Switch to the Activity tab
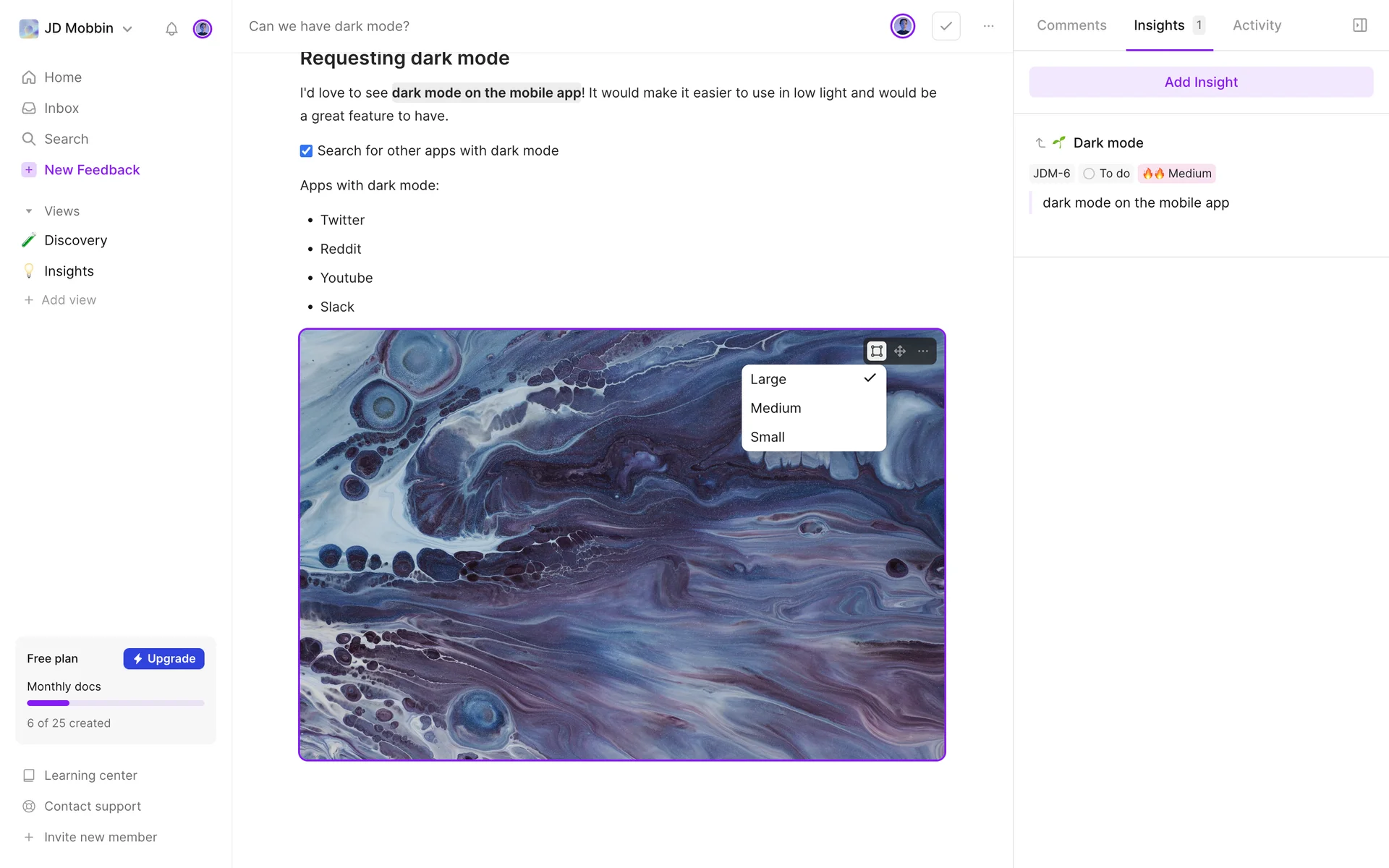This screenshot has height=868, width=1389. click(1257, 25)
